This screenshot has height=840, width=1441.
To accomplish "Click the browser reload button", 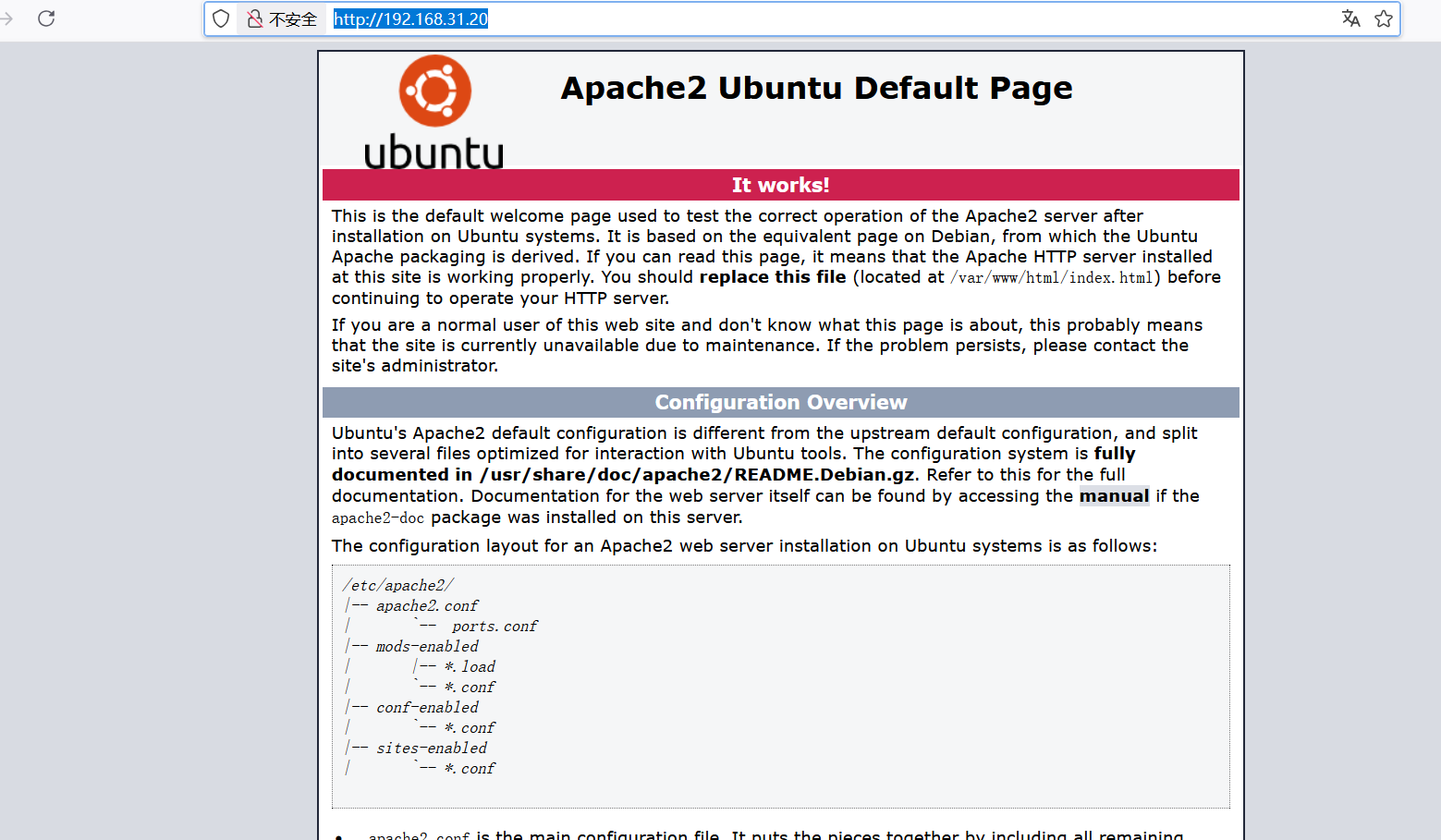I will pyautogui.click(x=46, y=18).
